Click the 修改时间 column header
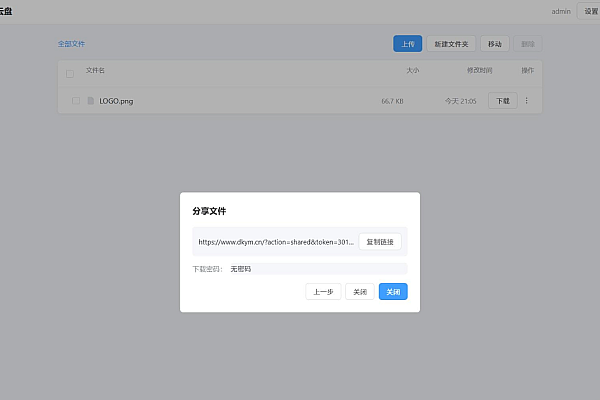The width and height of the screenshot is (600, 400). tap(479, 70)
